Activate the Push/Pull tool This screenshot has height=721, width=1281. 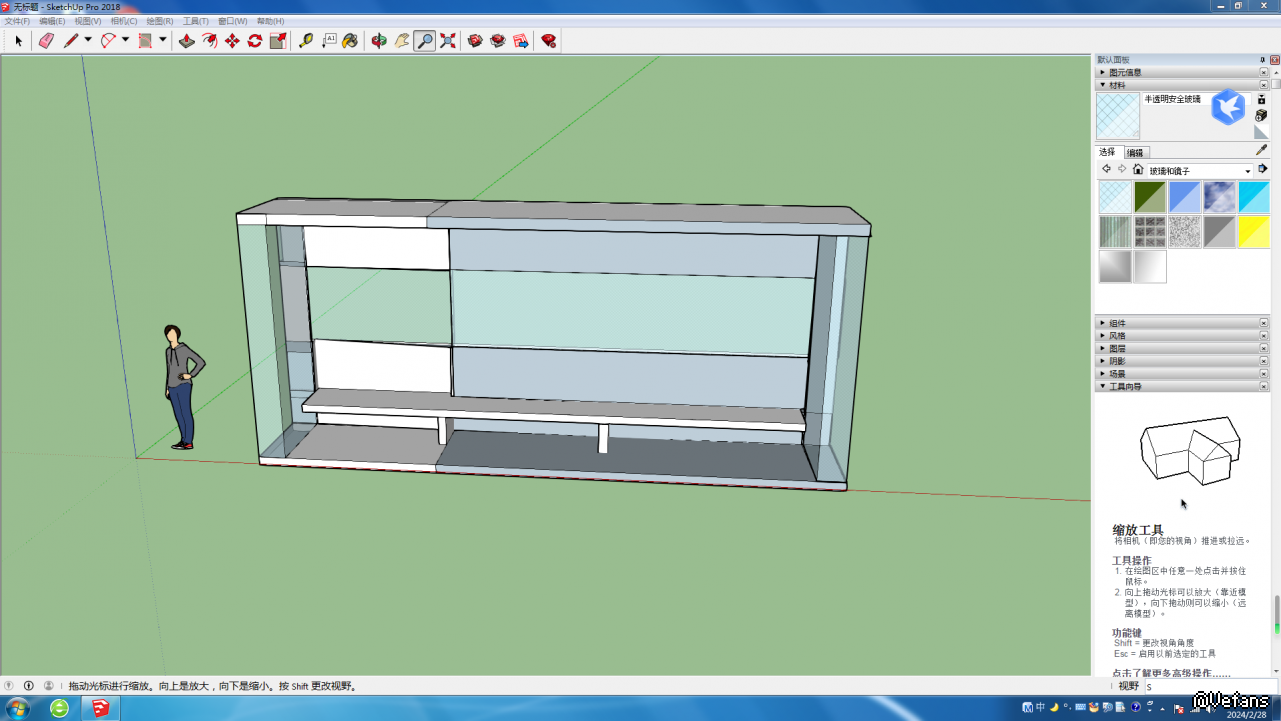186,41
